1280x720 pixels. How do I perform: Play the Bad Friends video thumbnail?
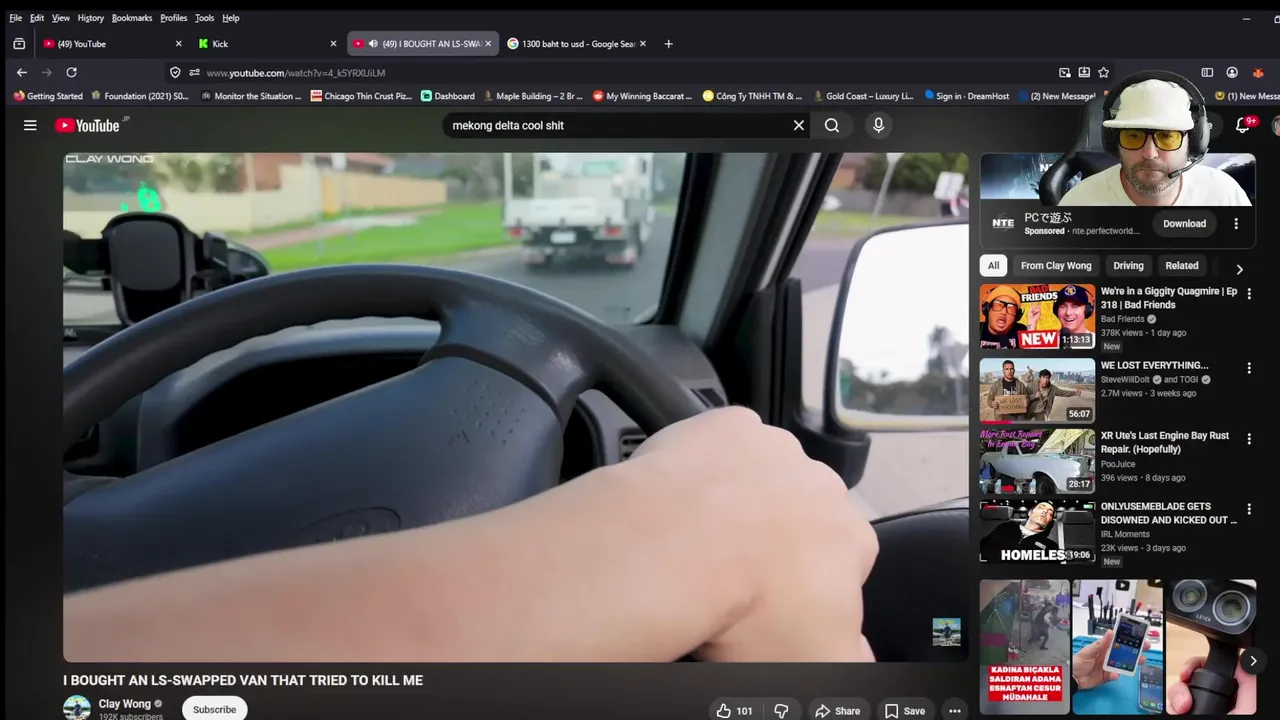pyautogui.click(x=1037, y=317)
